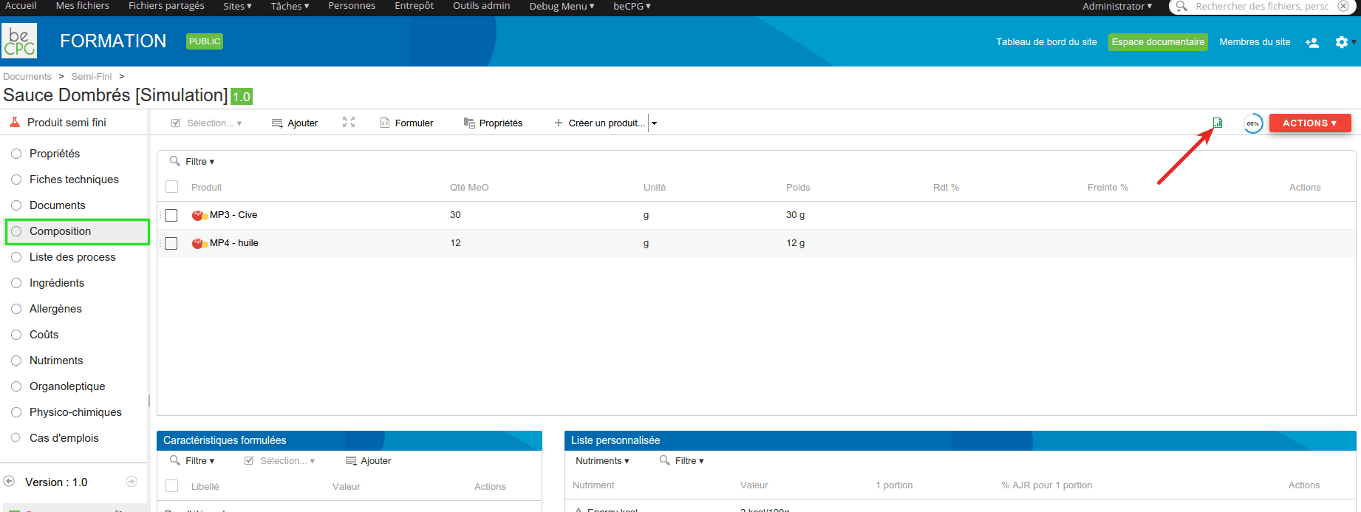Click the MP3 - Cive product icon

click(199, 215)
